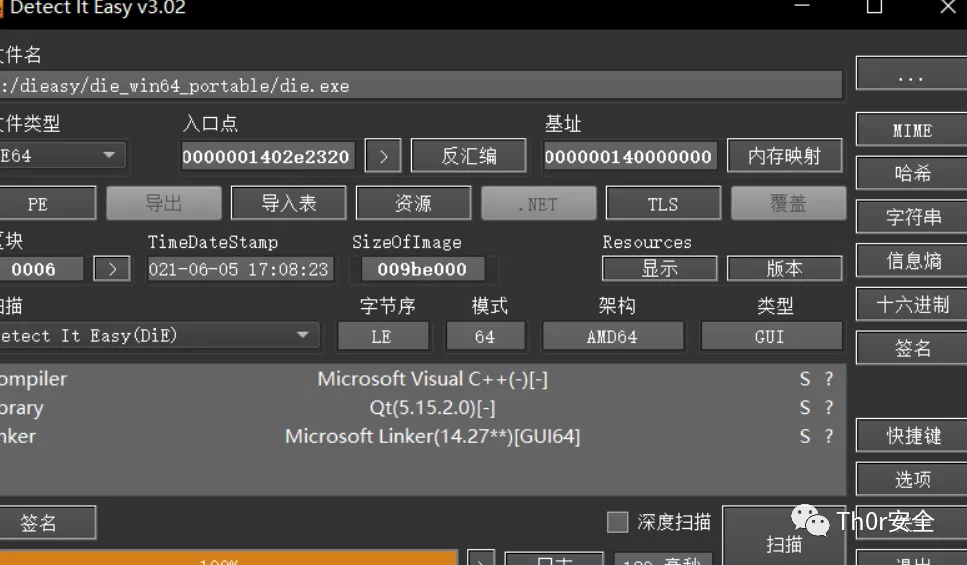
Task: Click the 签名 button in right sidebar
Action: click(911, 348)
